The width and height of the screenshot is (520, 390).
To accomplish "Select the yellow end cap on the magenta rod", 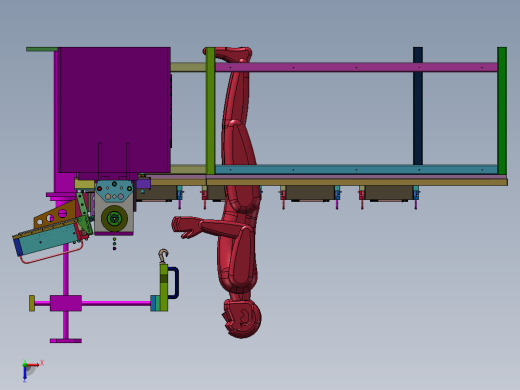I will pos(32,303).
